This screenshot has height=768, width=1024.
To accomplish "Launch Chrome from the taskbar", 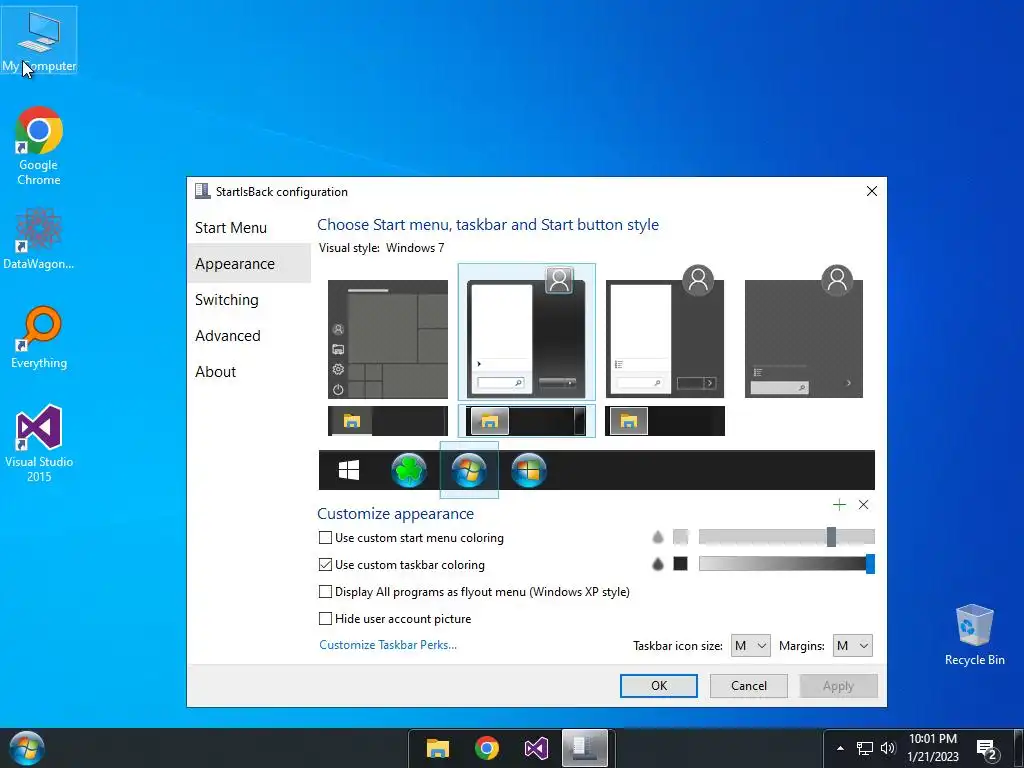I will coord(487,748).
